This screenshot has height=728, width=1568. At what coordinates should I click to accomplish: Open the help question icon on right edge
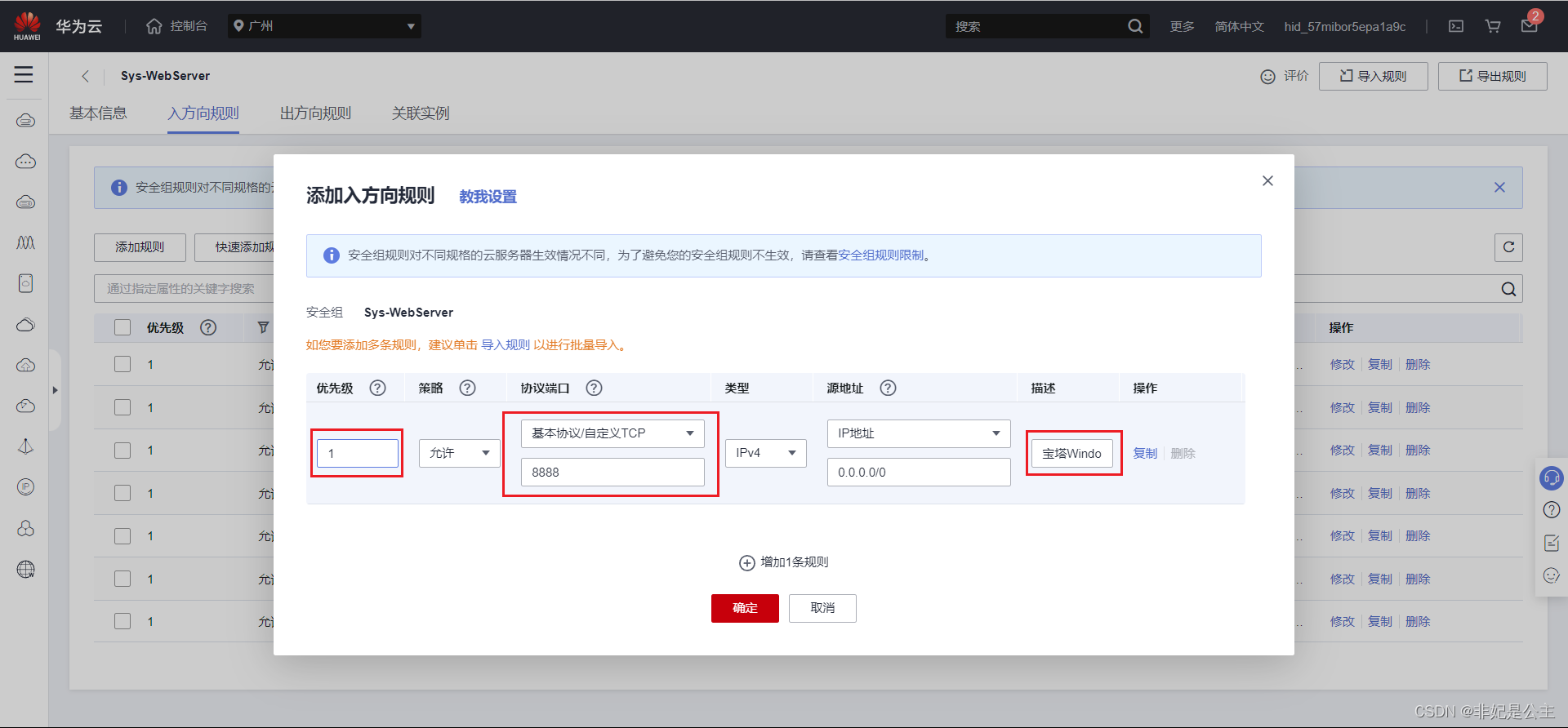coord(1551,510)
